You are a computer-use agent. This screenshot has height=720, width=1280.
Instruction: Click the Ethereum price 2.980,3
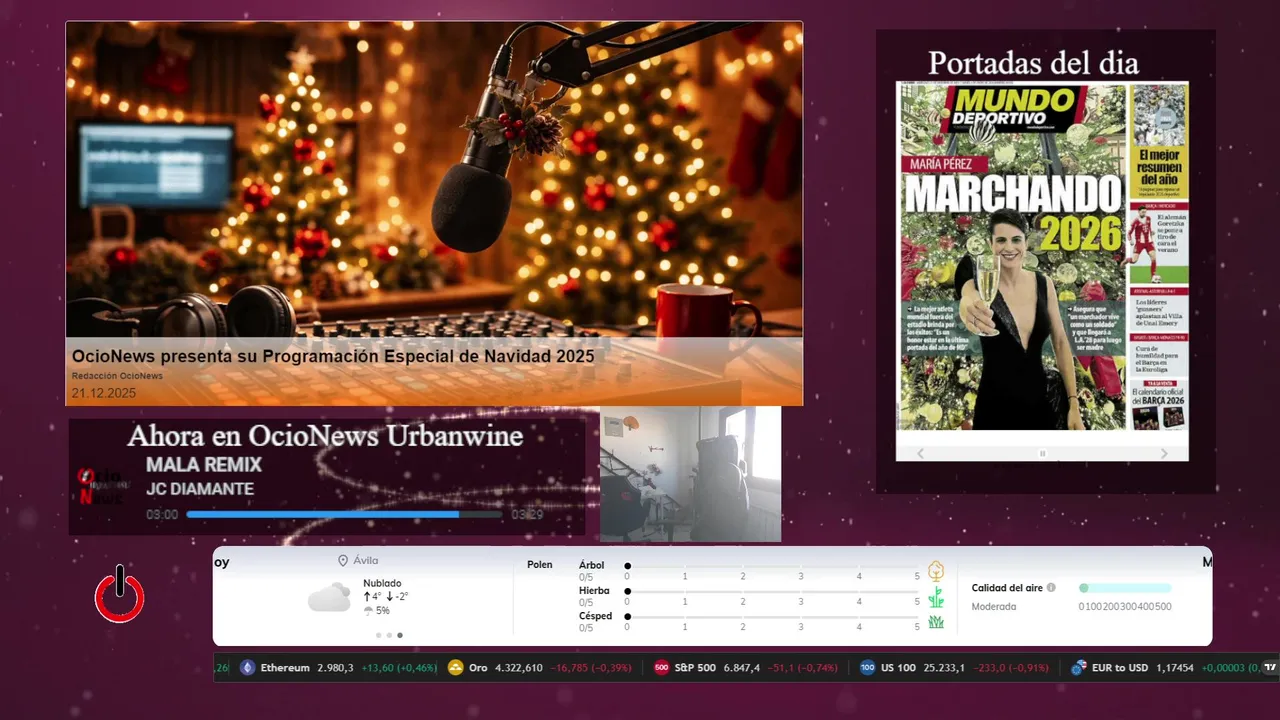click(335, 668)
